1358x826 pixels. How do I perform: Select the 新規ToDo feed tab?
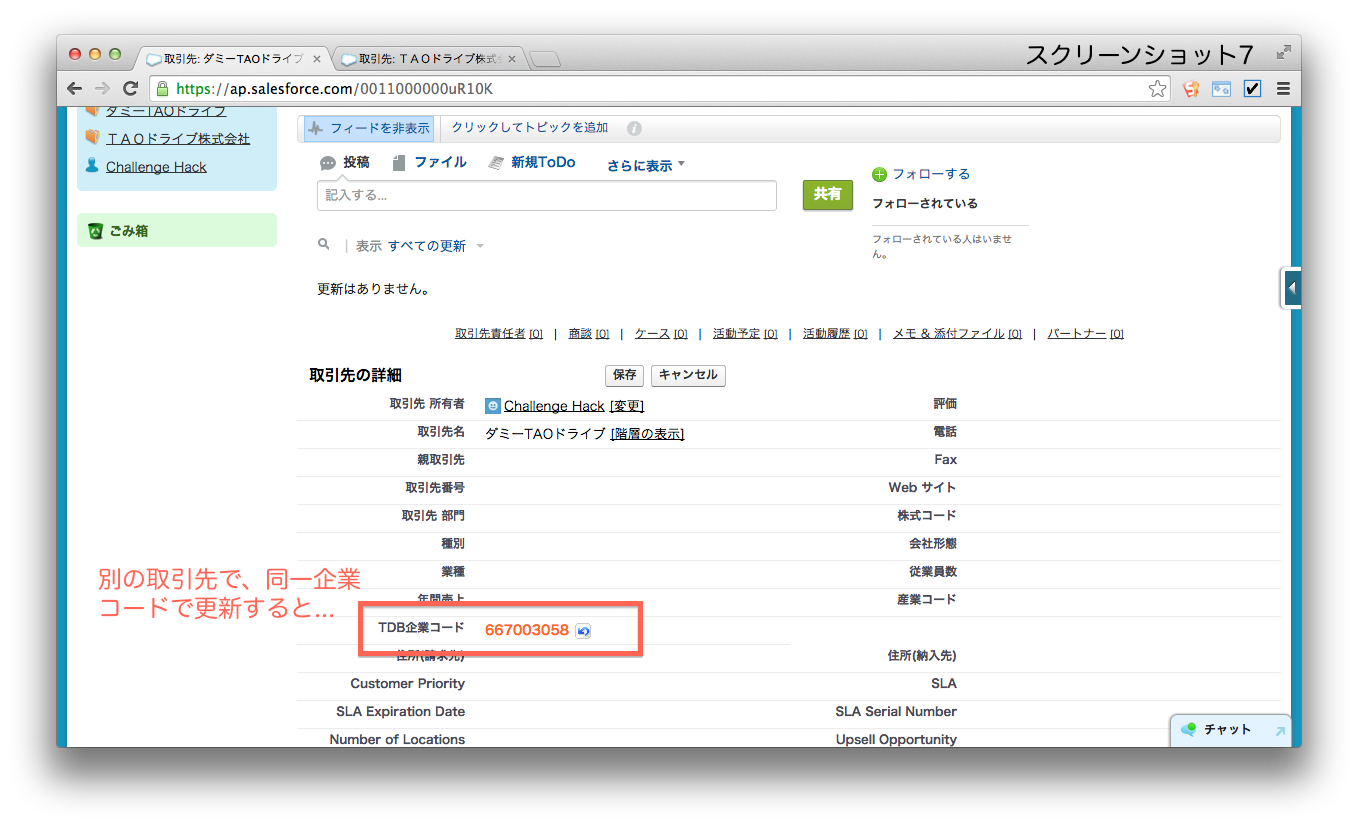[x=532, y=162]
